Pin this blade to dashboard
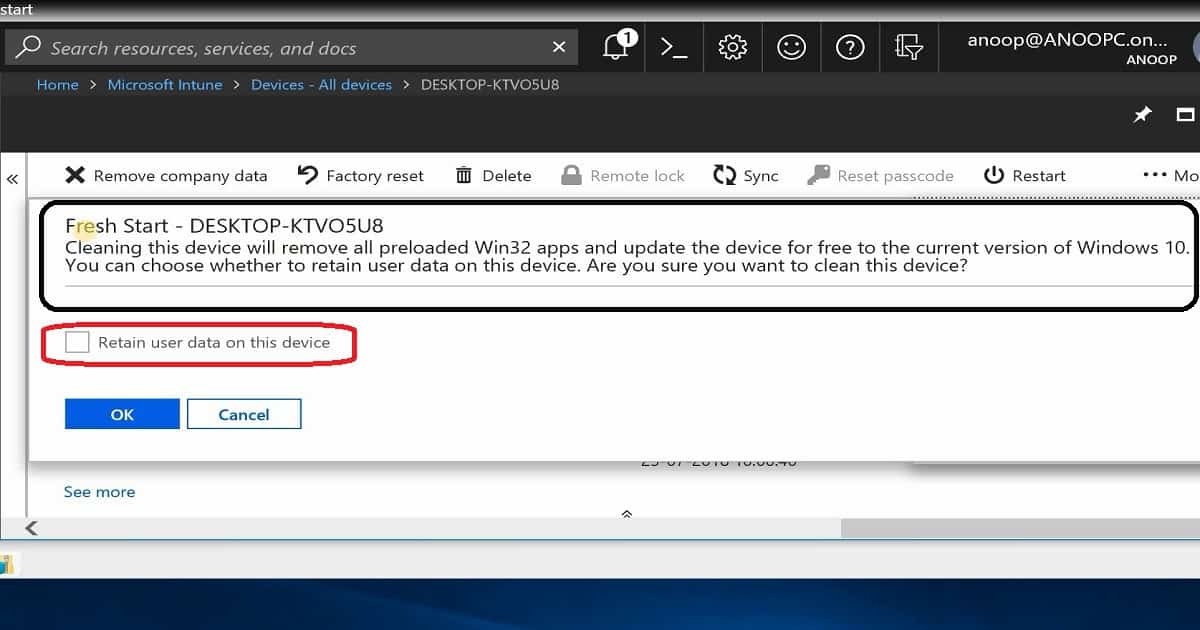The width and height of the screenshot is (1200, 630). [1142, 115]
